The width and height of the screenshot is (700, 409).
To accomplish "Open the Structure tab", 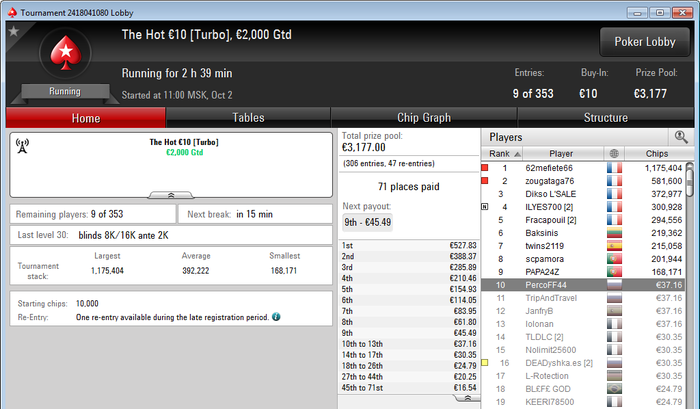I will pos(605,117).
